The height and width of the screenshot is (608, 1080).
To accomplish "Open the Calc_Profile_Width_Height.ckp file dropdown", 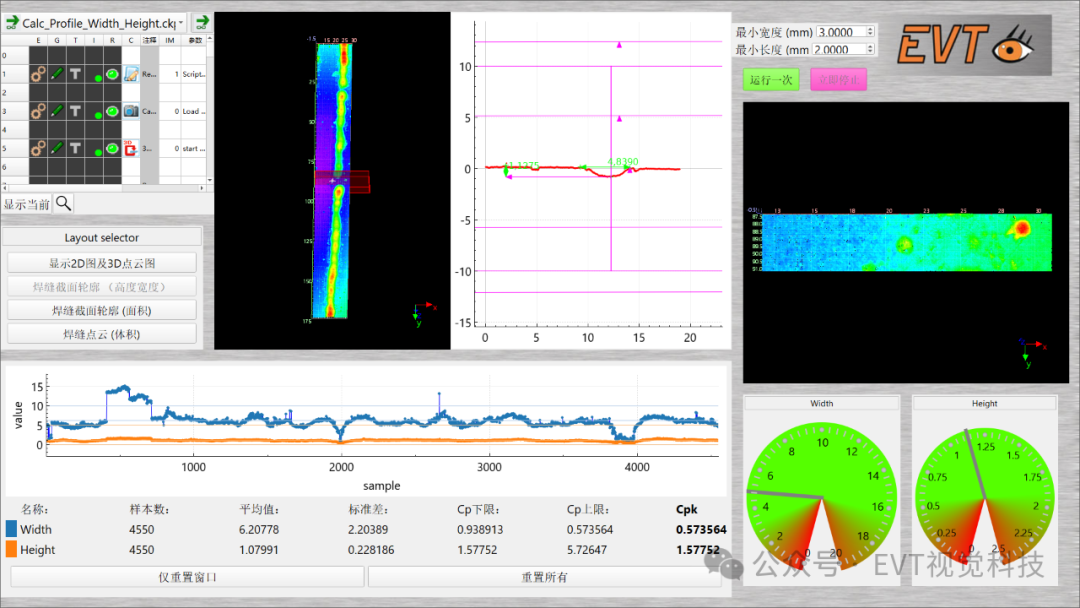I will pos(96,23).
